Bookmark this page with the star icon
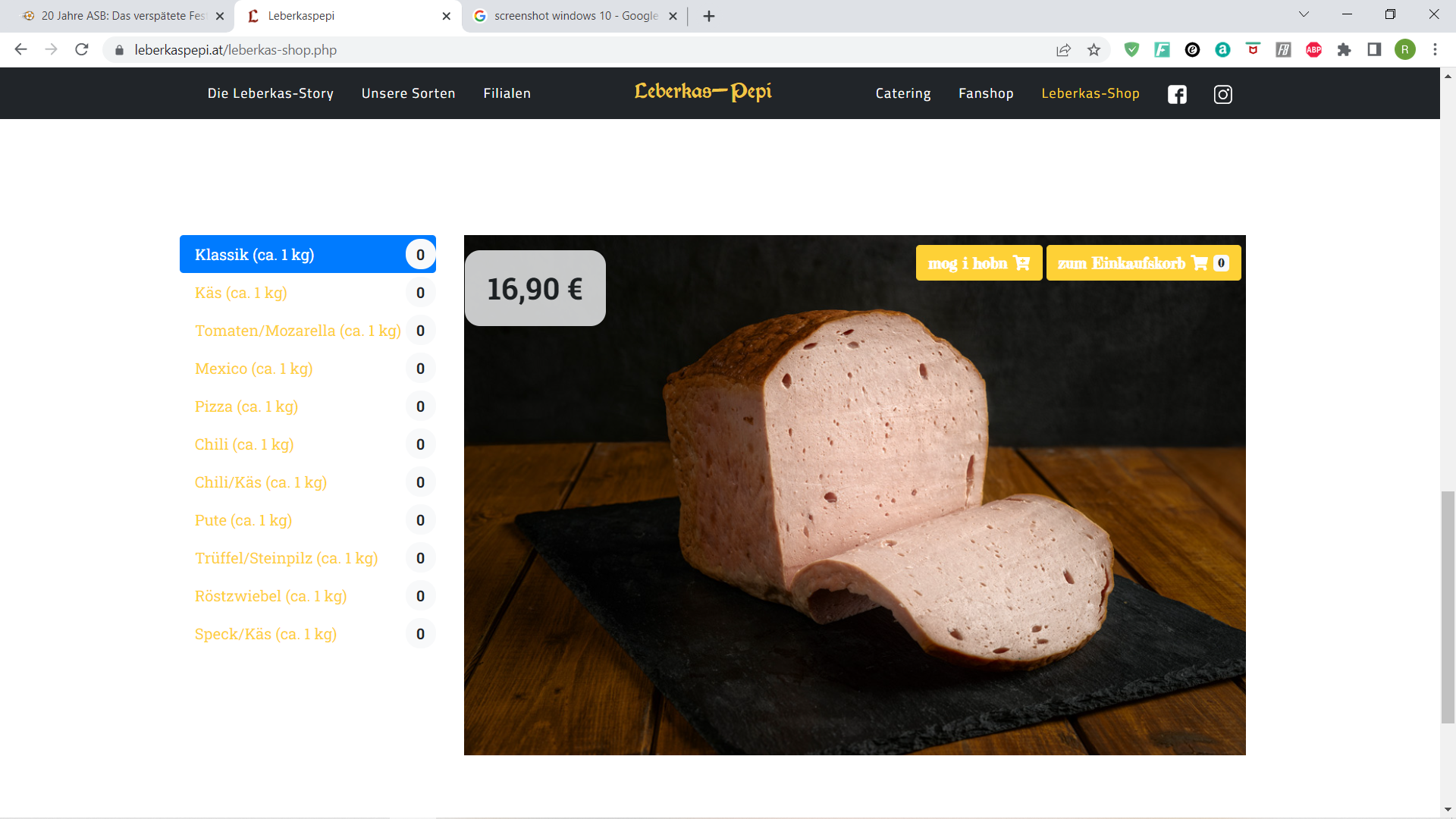The width and height of the screenshot is (1456, 819). (x=1094, y=50)
